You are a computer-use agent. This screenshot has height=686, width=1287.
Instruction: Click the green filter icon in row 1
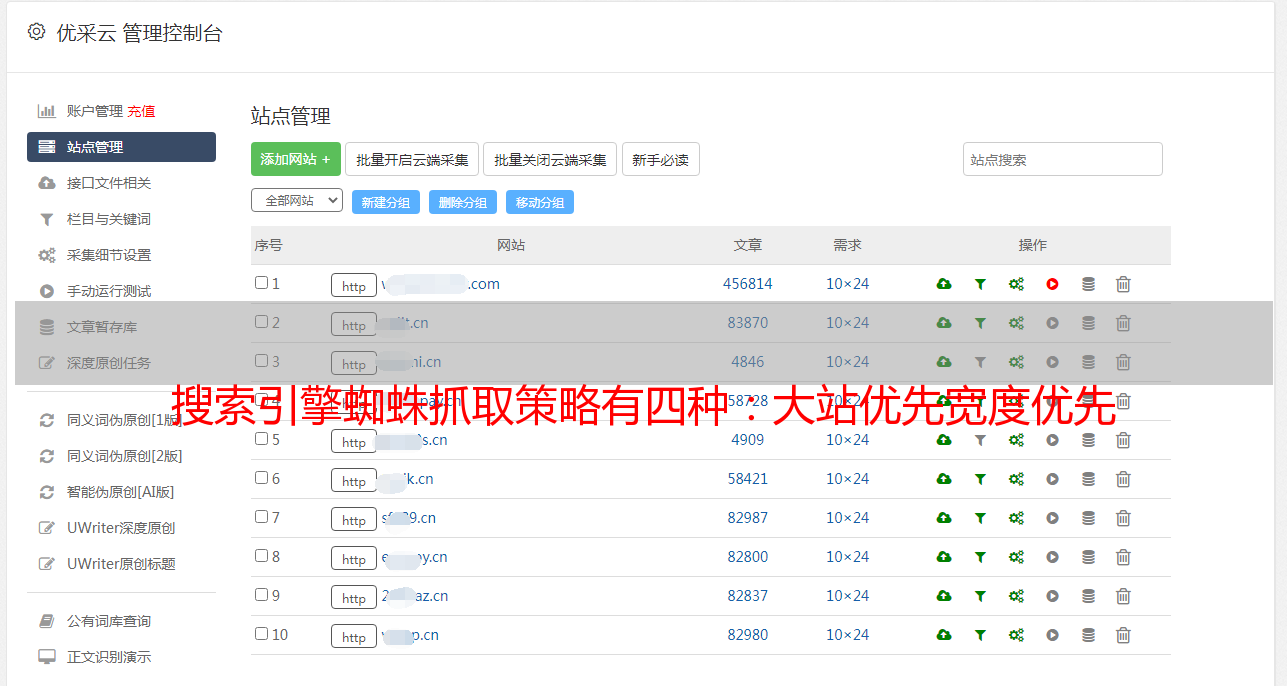980,284
